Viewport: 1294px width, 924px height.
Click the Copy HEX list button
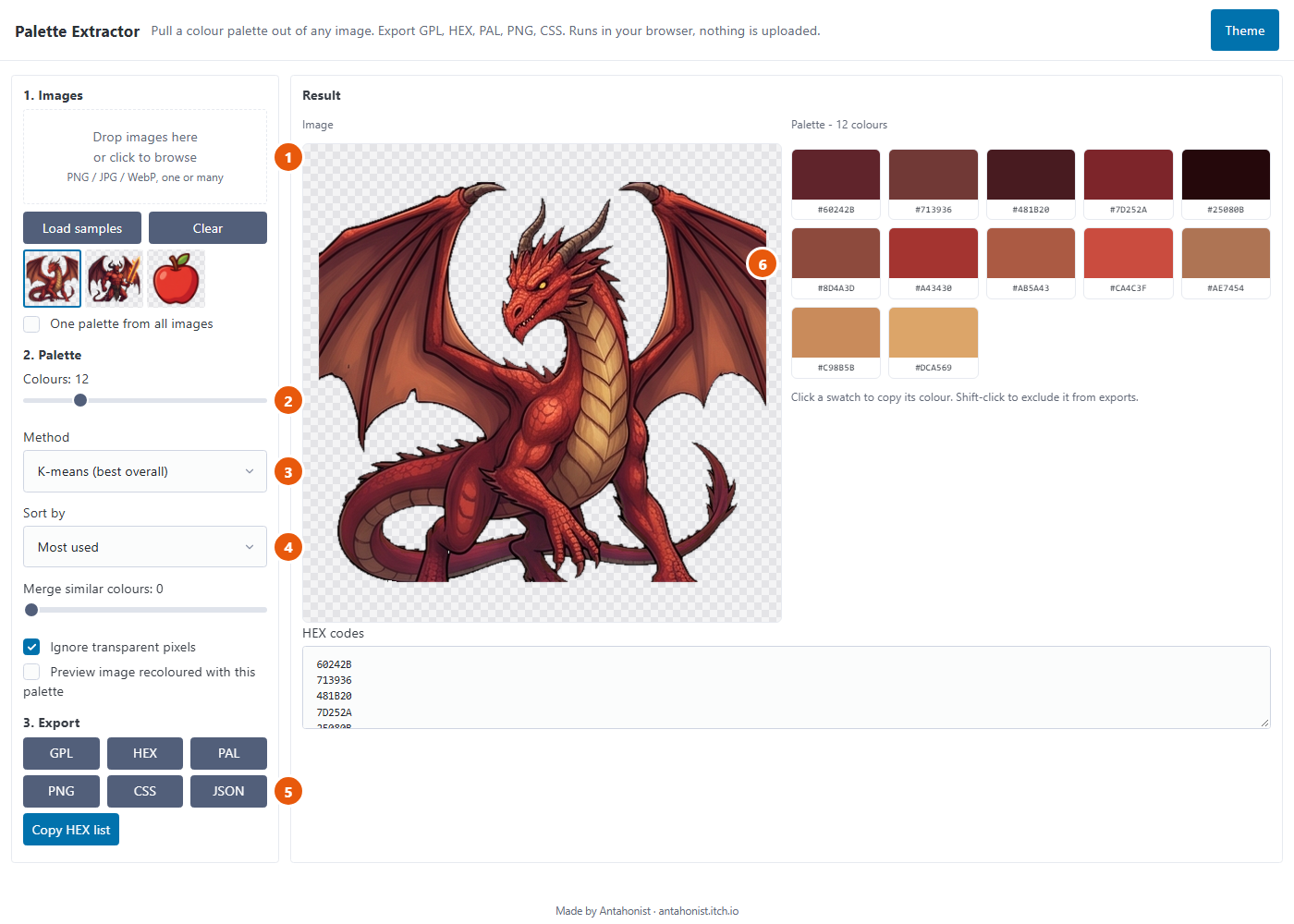[71, 830]
